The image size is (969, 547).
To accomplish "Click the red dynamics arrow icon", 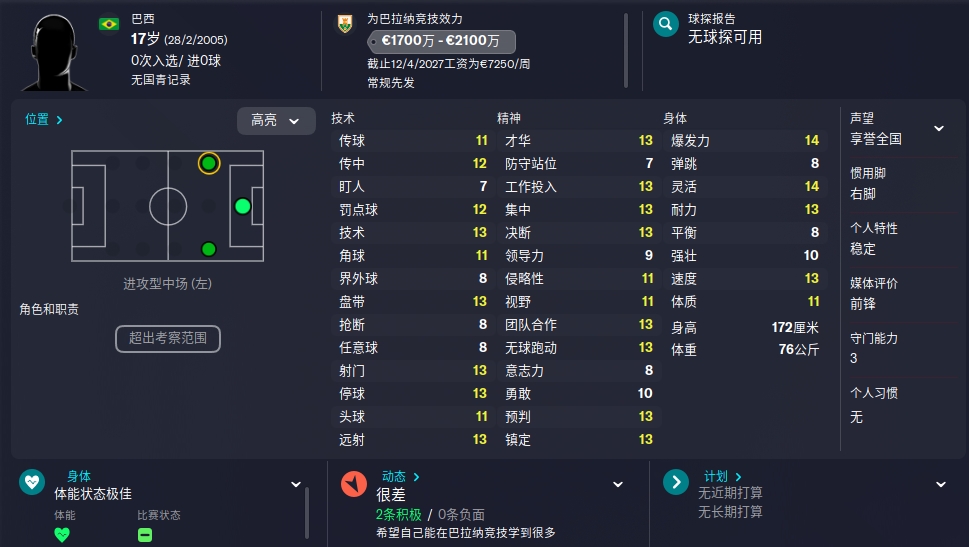I will tap(354, 484).
